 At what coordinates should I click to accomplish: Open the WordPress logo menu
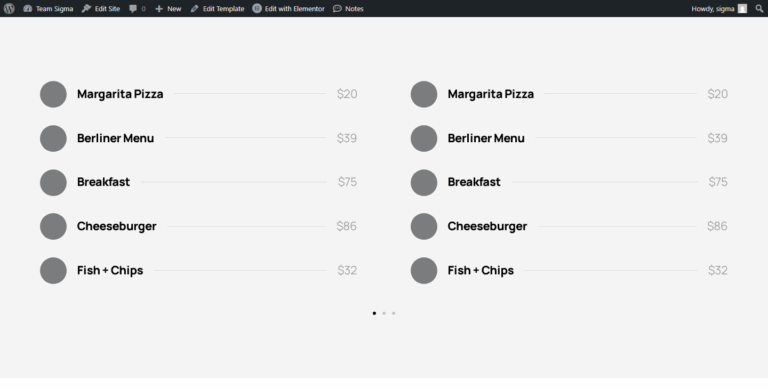click(9, 8)
